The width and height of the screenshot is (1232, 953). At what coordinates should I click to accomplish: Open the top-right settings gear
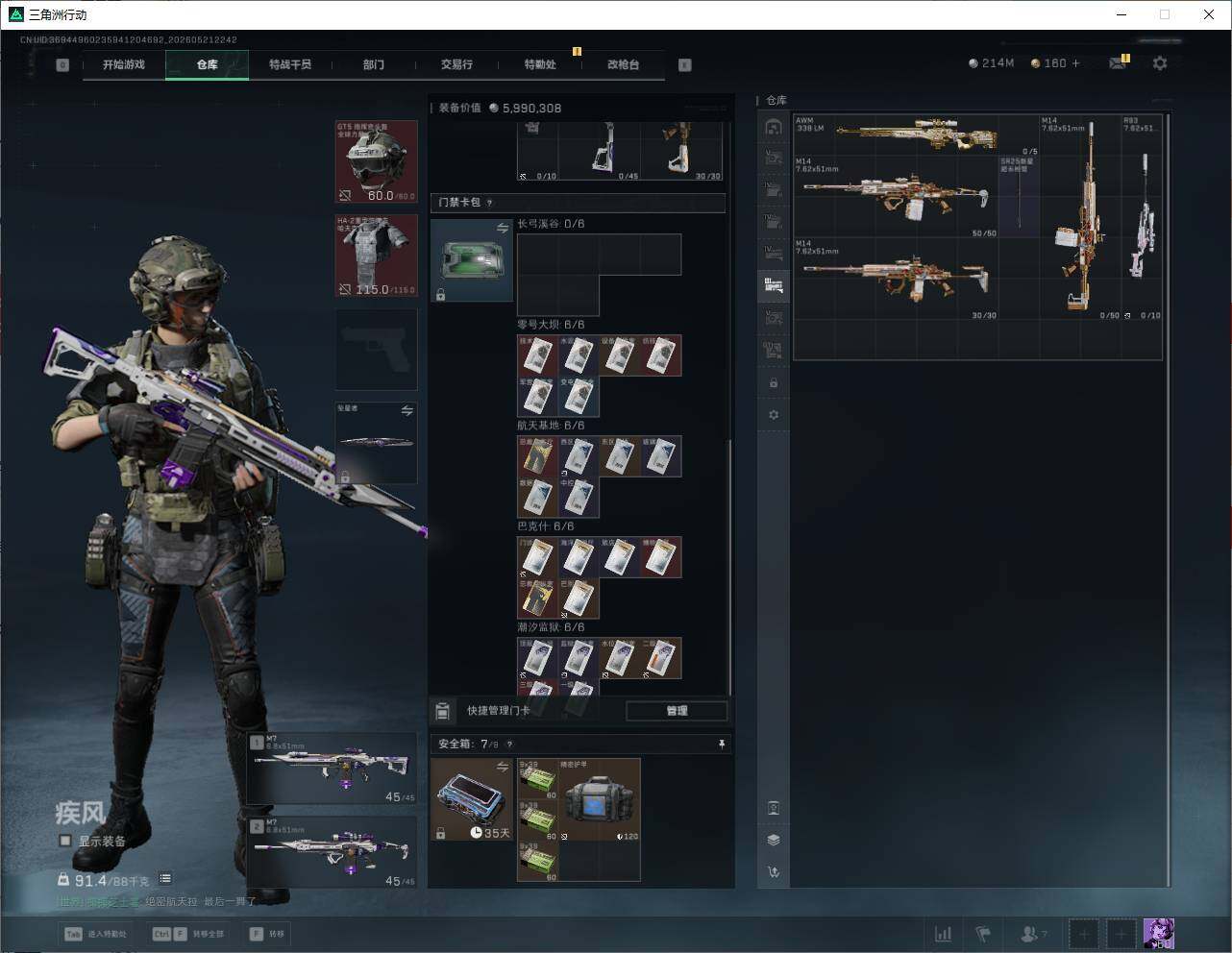[x=1160, y=63]
